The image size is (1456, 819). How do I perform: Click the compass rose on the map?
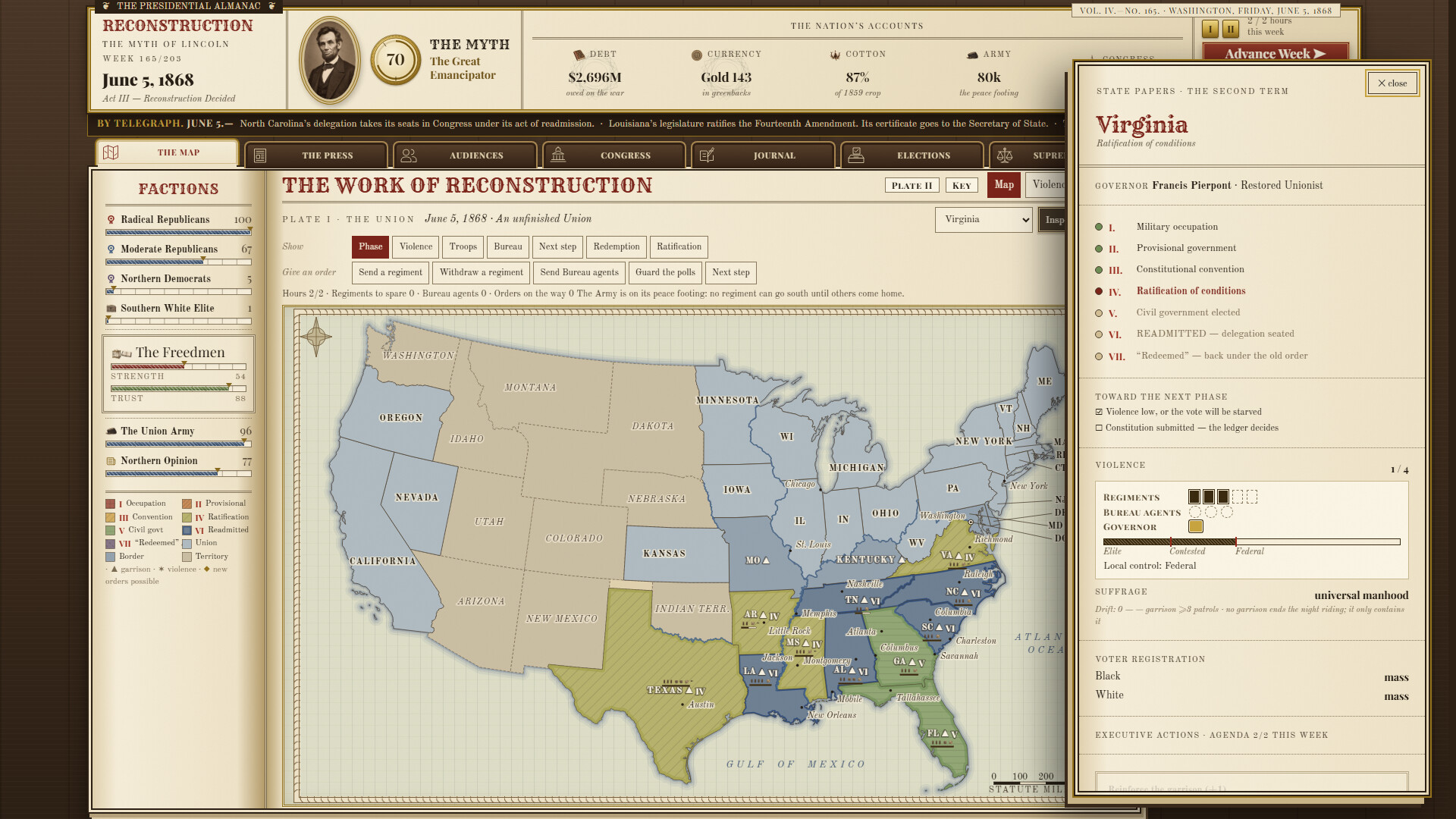click(316, 335)
